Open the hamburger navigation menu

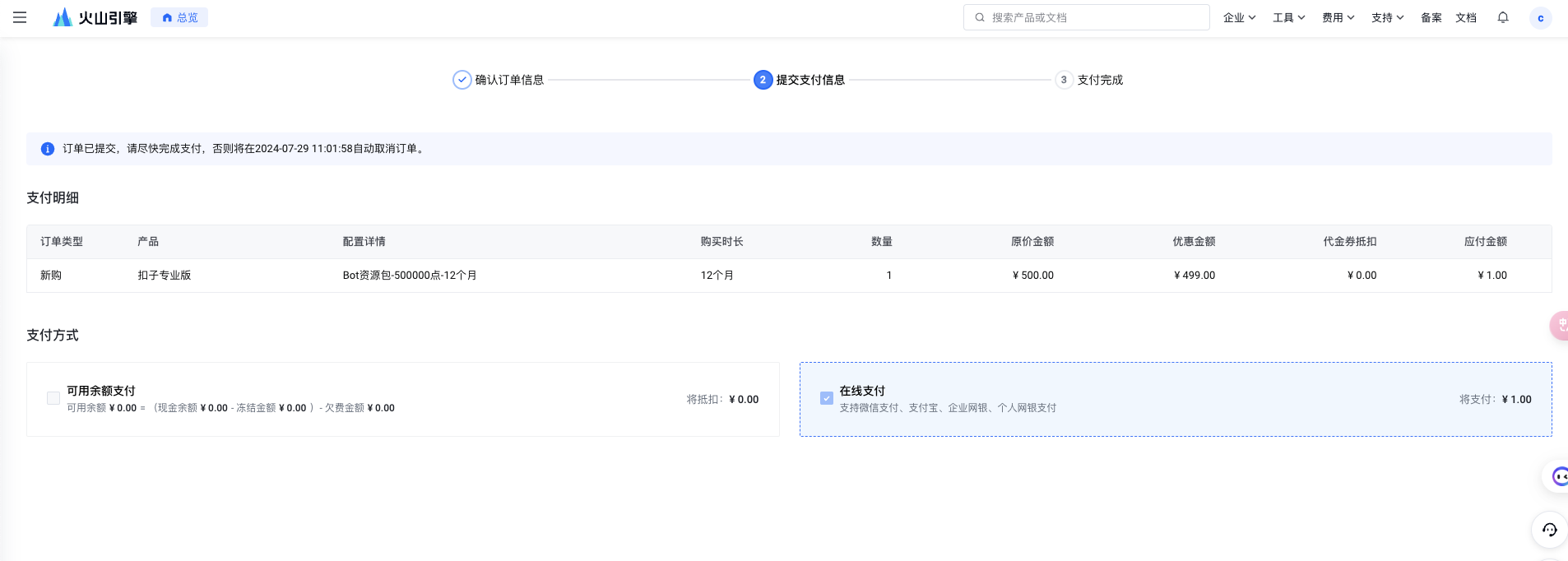pyautogui.click(x=20, y=17)
